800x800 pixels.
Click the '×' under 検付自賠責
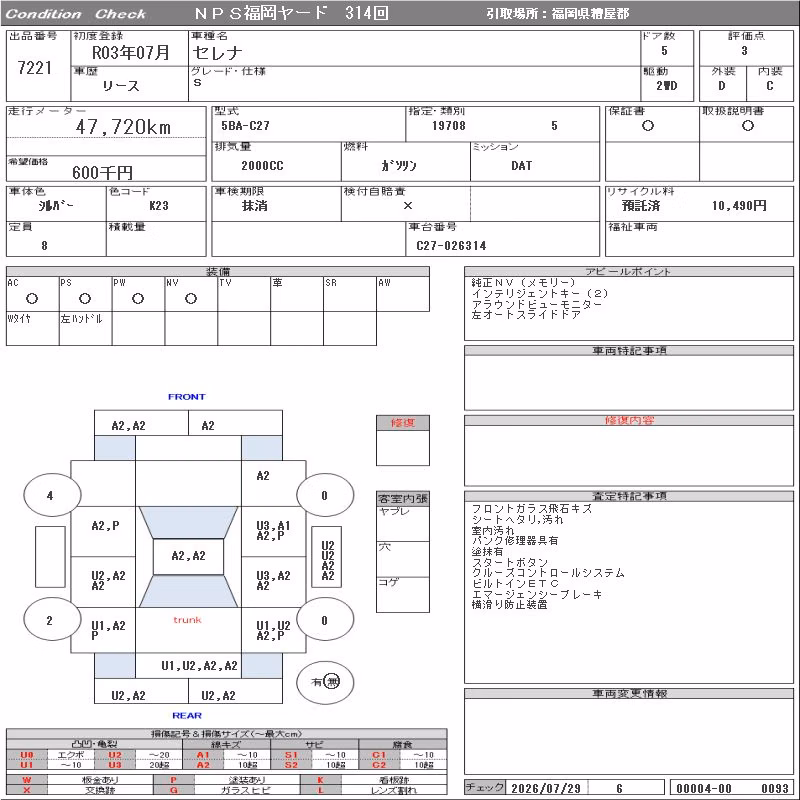(x=408, y=206)
